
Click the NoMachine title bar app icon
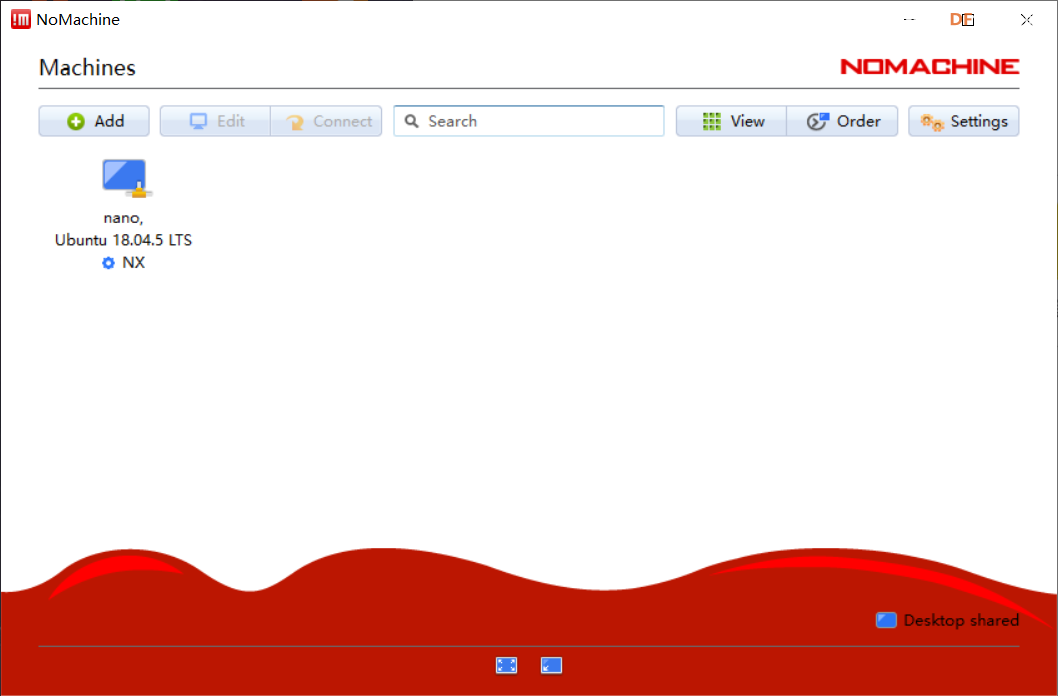coord(21,20)
